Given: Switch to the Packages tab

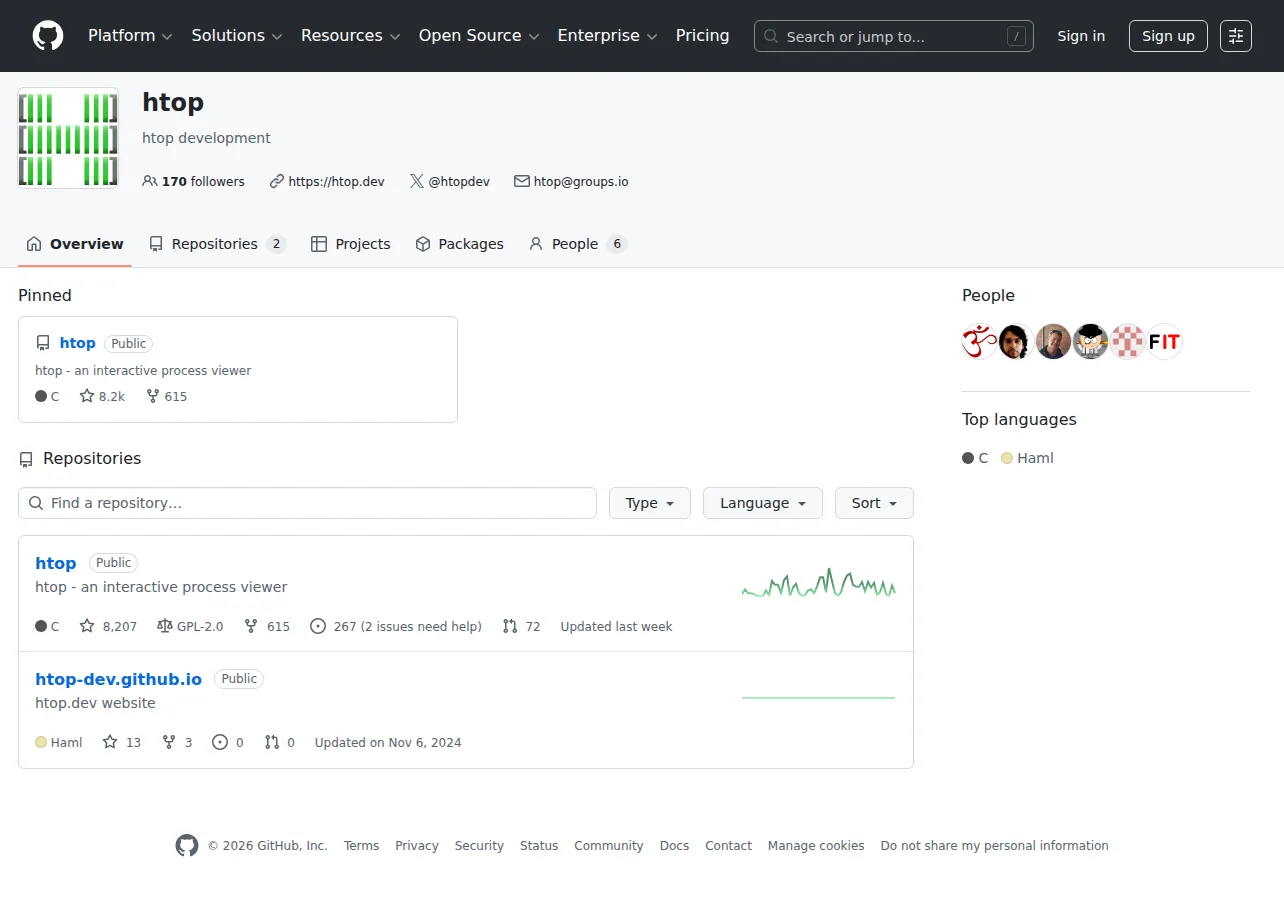Looking at the screenshot, I should click(x=459, y=244).
